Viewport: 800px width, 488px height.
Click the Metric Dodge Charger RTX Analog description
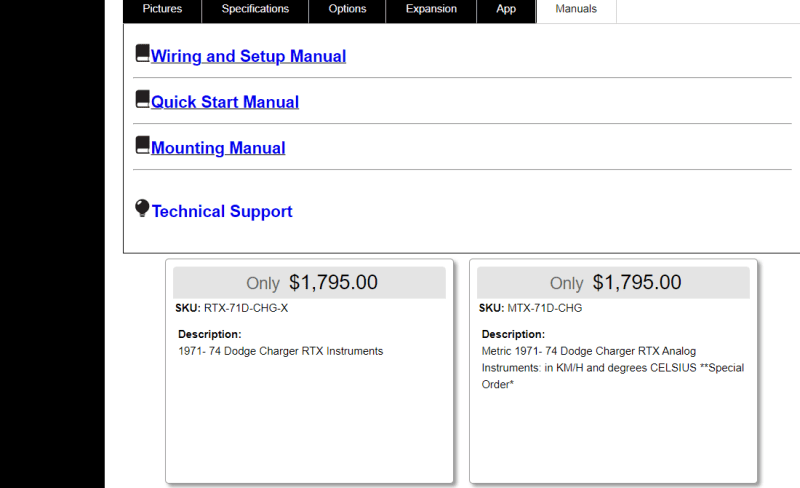coord(613,368)
